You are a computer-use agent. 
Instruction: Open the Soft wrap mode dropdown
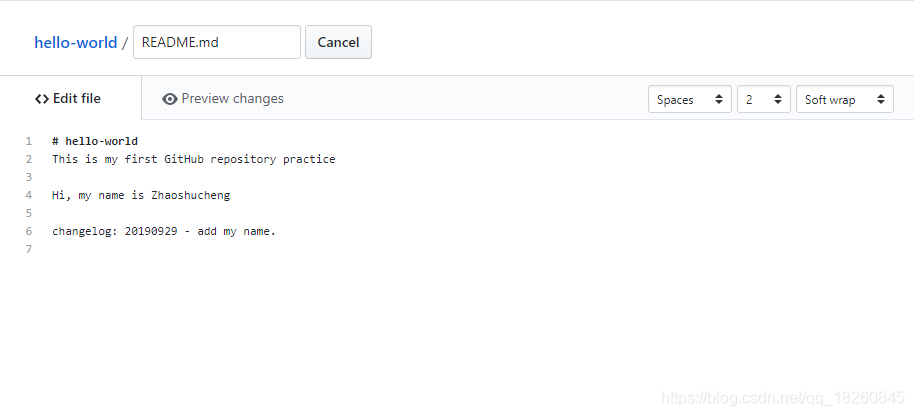(x=845, y=99)
